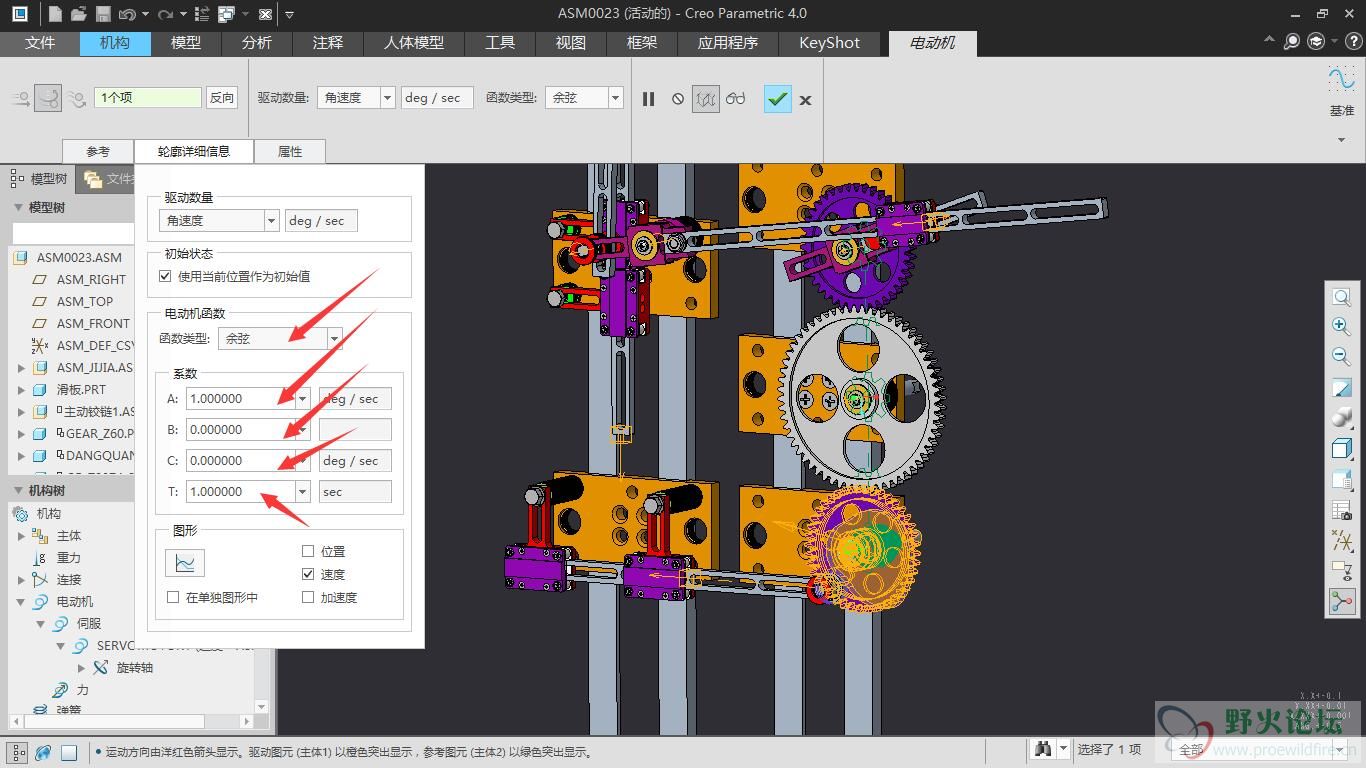1366x768 pixels.
Task: Click the zoom out magnifier icon
Action: coord(1341,356)
